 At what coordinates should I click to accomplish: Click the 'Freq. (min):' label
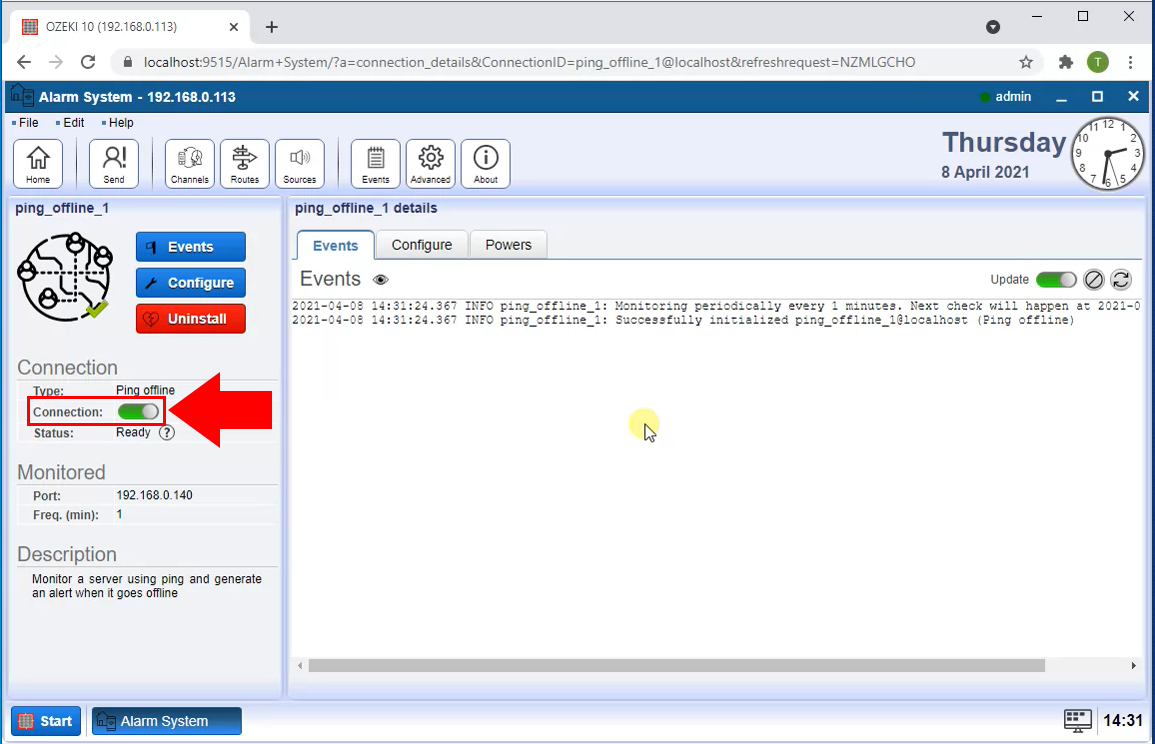[x=66, y=515]
